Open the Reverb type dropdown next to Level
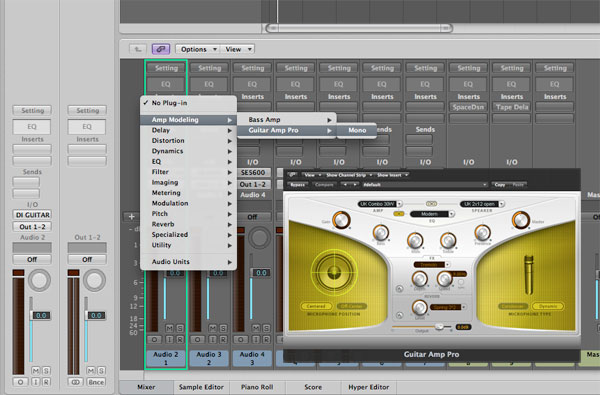This screenshot has height=395, width=600. 448,307
